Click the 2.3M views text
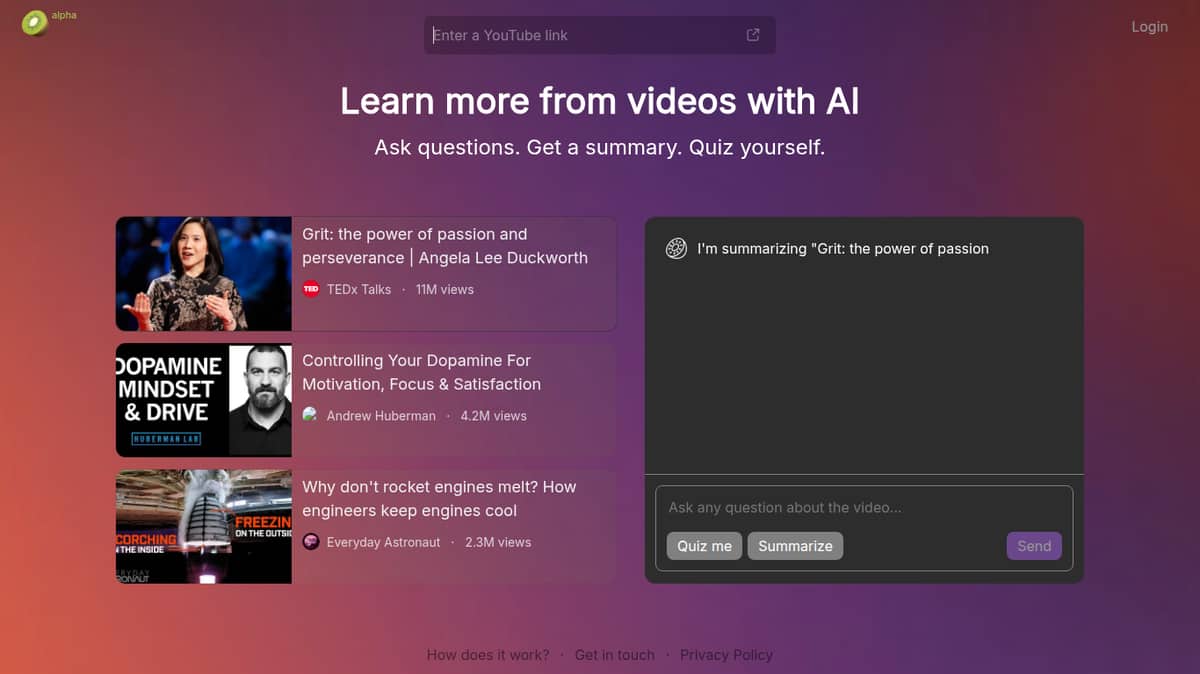 click(498, 542)
